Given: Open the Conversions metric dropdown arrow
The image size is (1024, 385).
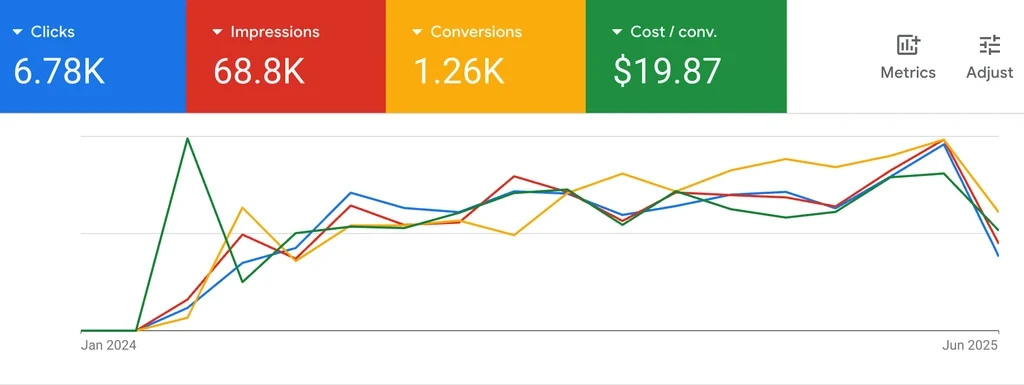Looking at the screenshot, I should tap(417, 31).
